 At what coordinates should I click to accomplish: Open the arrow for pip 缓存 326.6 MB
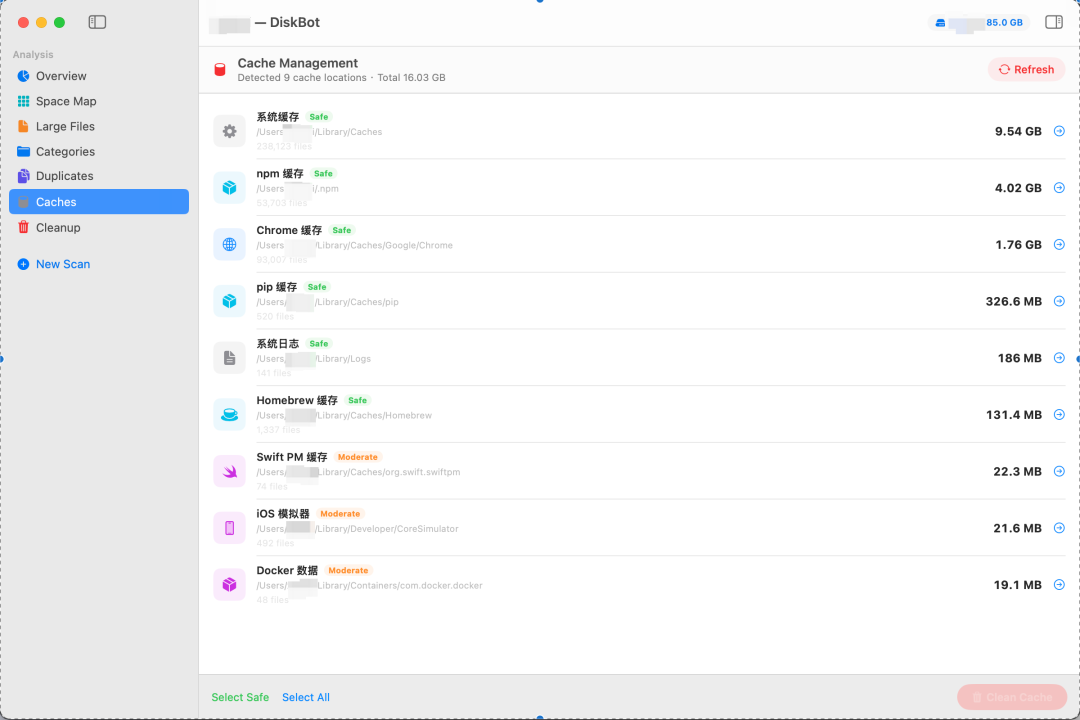tap(1059, 301)
